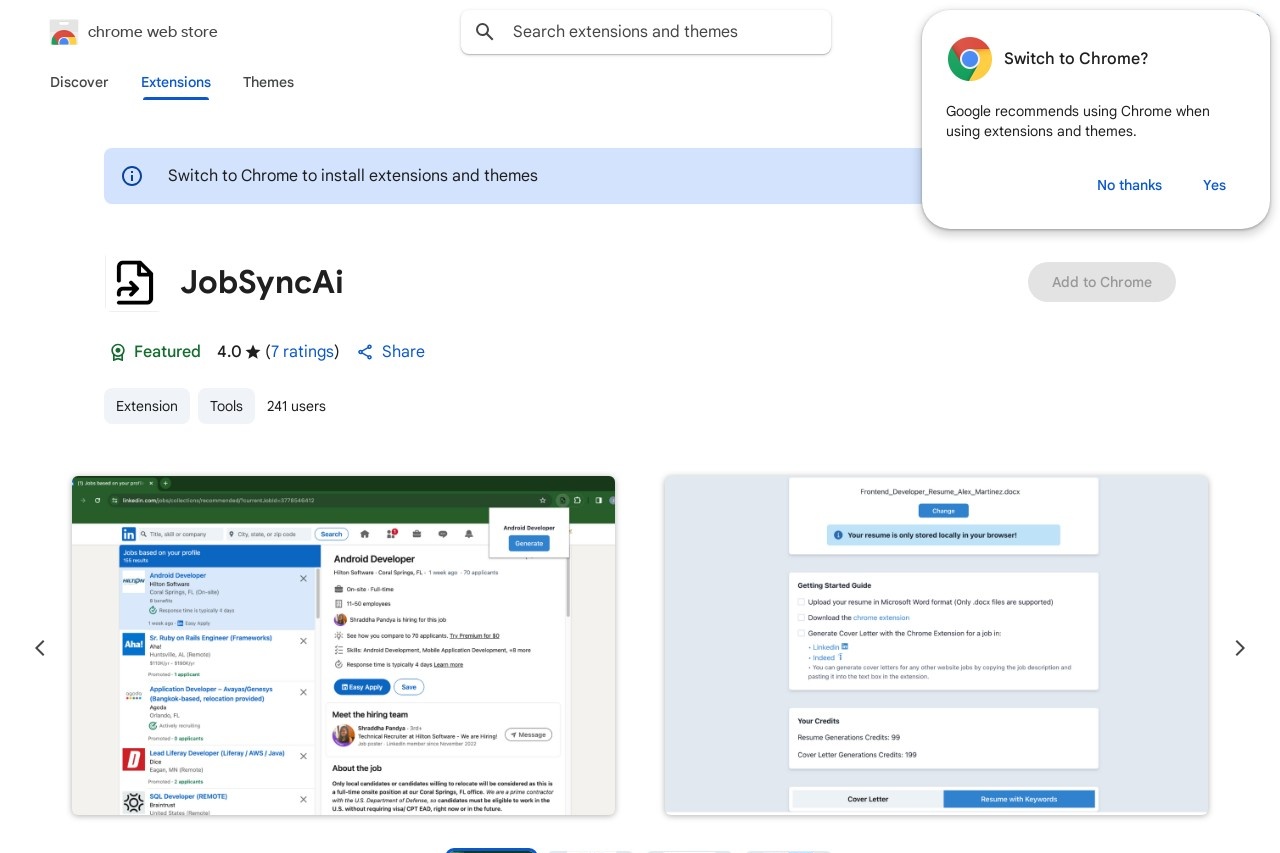Click the search magnifier icon
The height and width of the screenshot is (853, 1280).
click(x=485, y=32)
